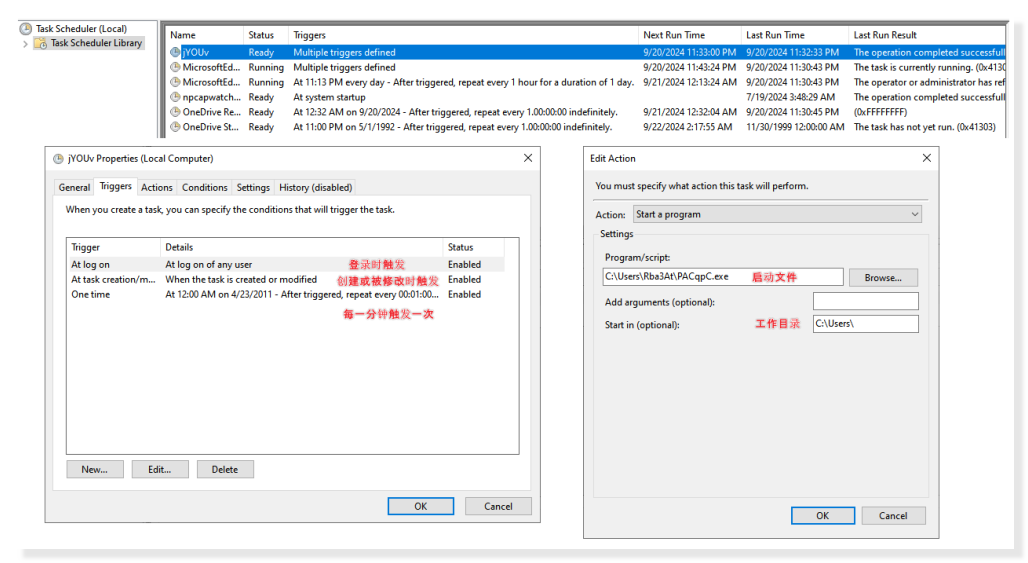Click the OneDrive Reporting task clock icon

[175, 112]
